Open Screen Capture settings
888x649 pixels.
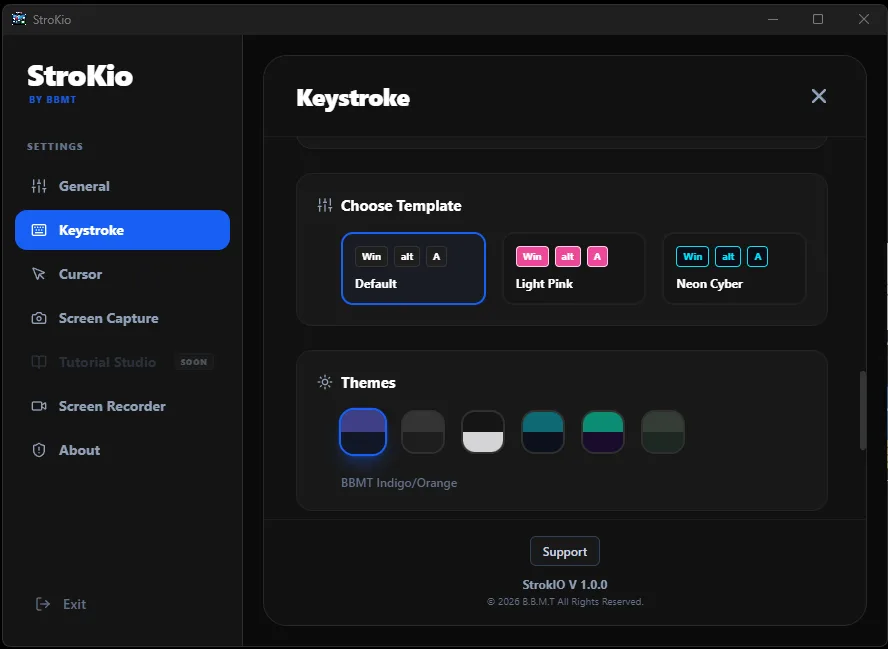[122, 318]
